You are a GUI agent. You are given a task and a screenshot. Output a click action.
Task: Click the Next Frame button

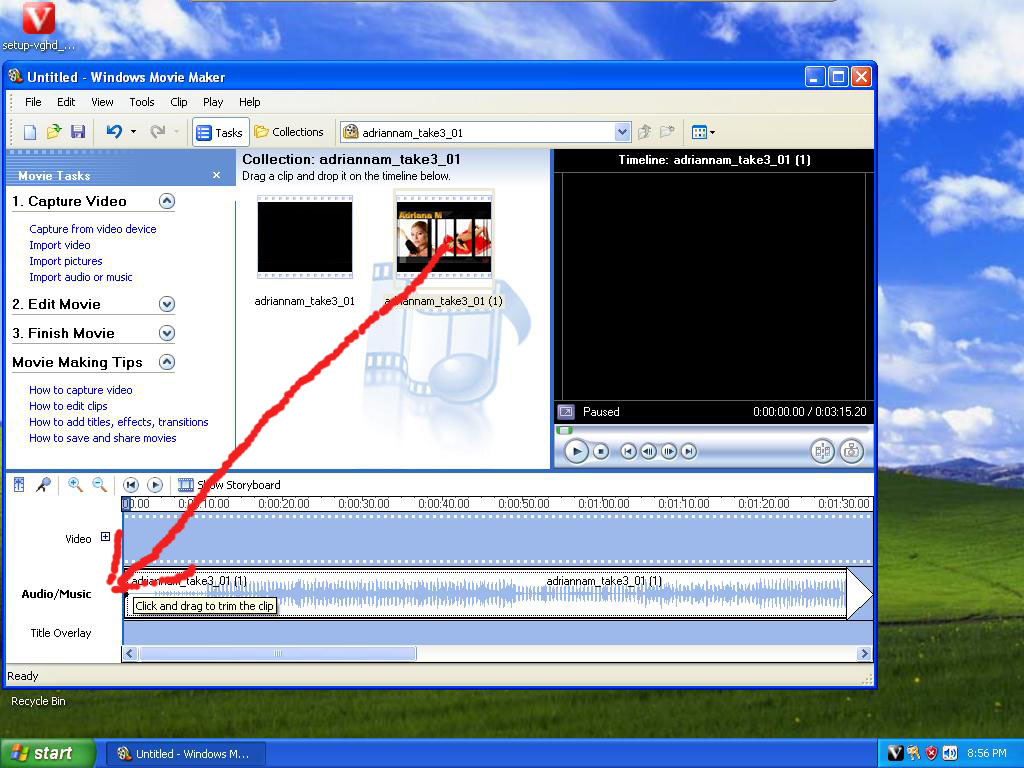pyautogui.click(x=668, y=451)
